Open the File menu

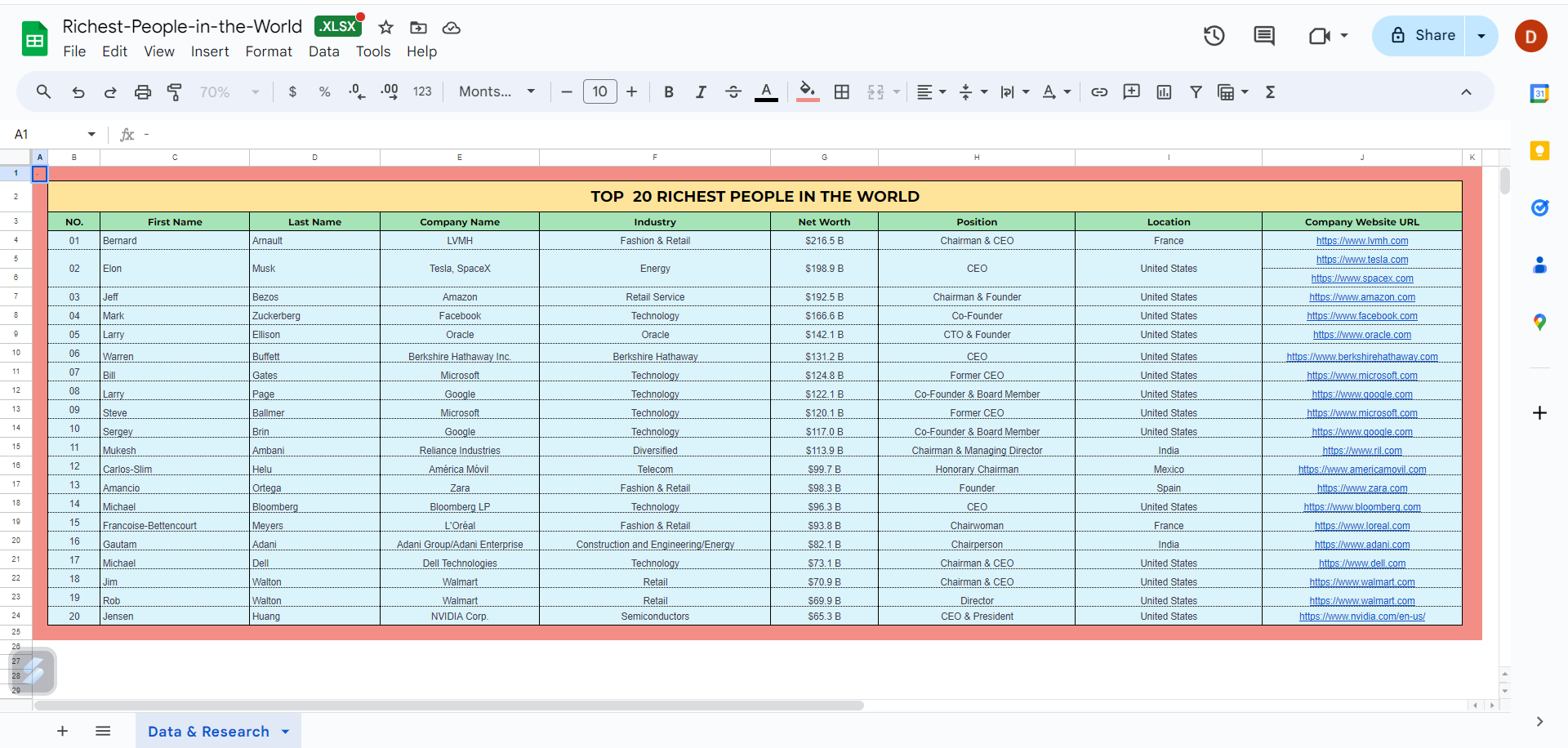point(74,51)
